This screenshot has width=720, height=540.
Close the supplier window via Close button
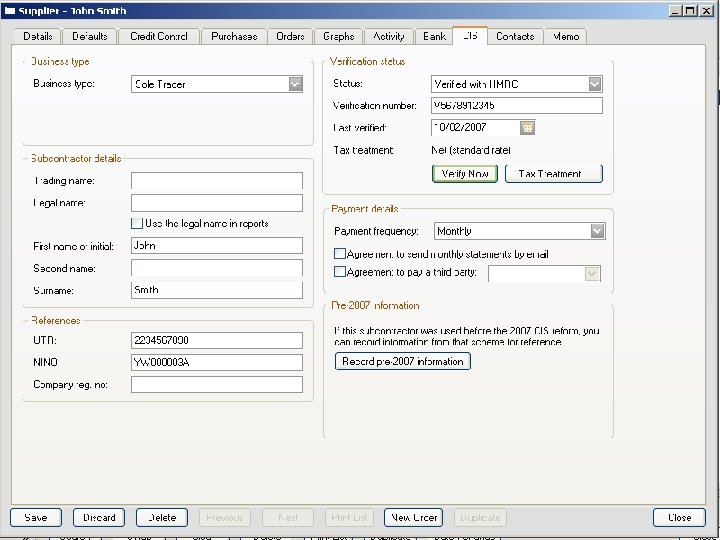click(679, 518)
